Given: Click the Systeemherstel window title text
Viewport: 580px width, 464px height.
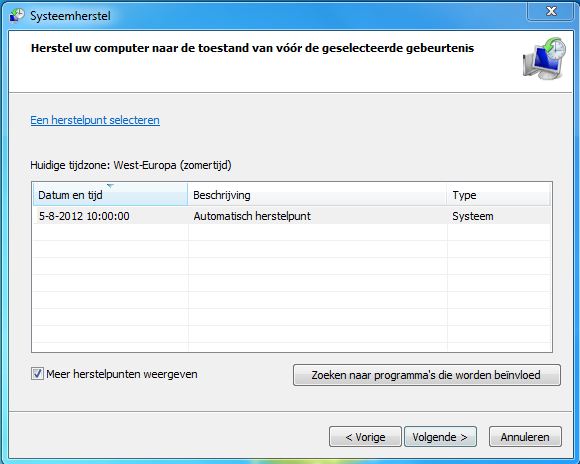Looking at the screenshot, I should click(70, 16).
